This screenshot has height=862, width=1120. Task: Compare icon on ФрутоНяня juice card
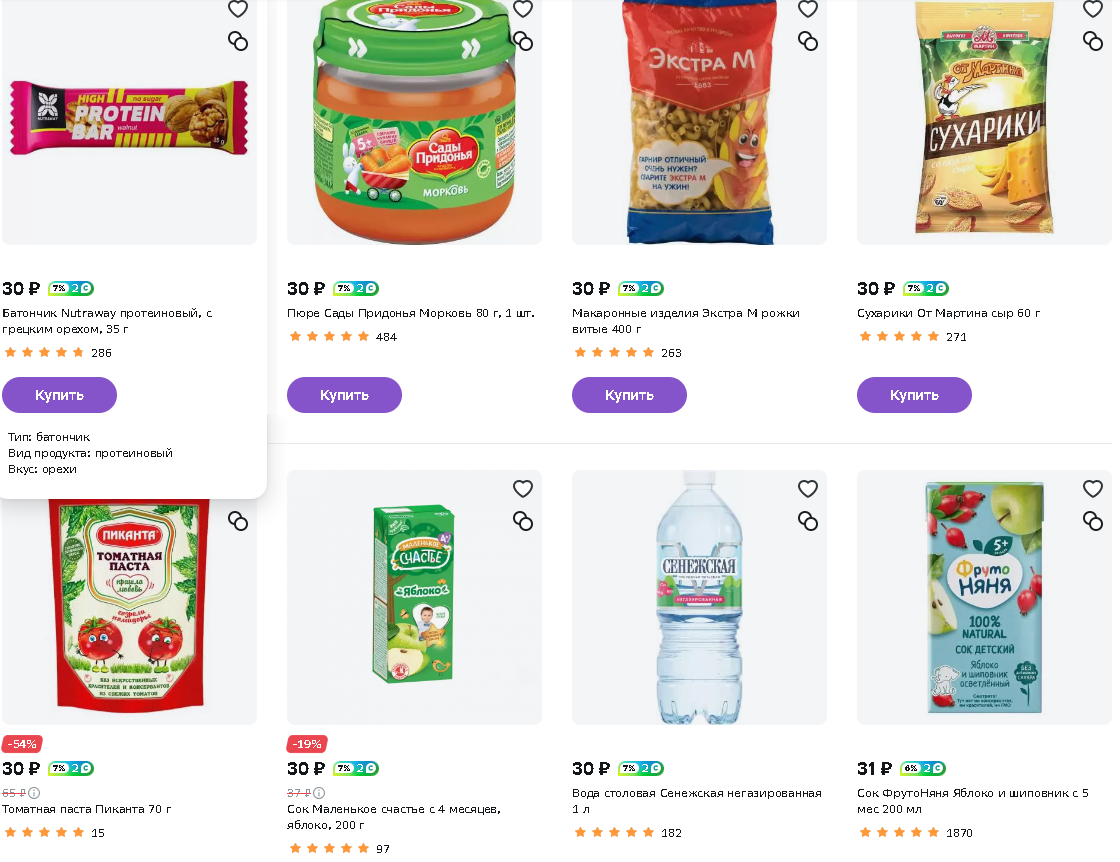(1093, 521)
